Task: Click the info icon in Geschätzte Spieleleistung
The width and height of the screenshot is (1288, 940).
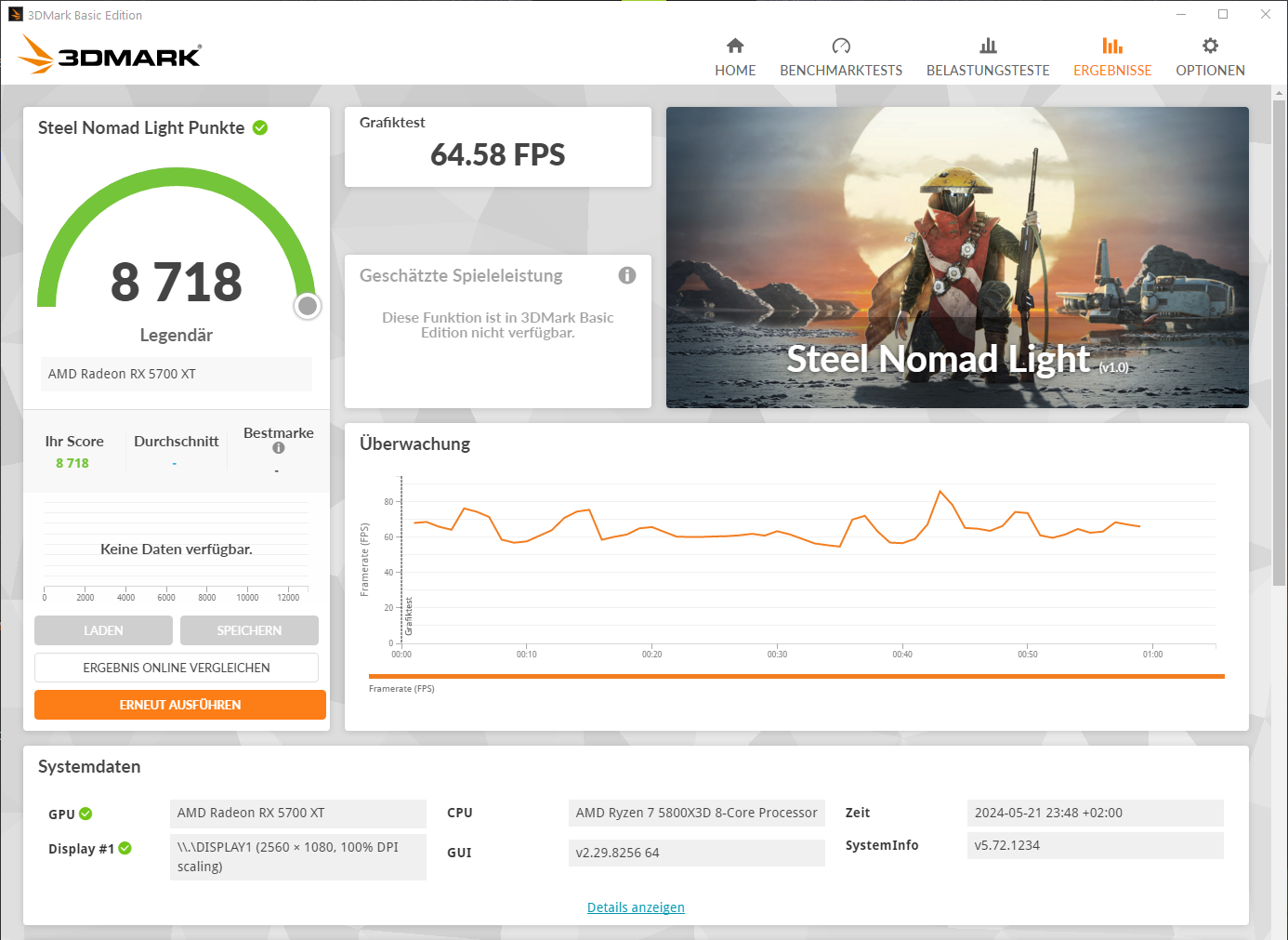Action: pyautogui.click(x=627, y=275)
